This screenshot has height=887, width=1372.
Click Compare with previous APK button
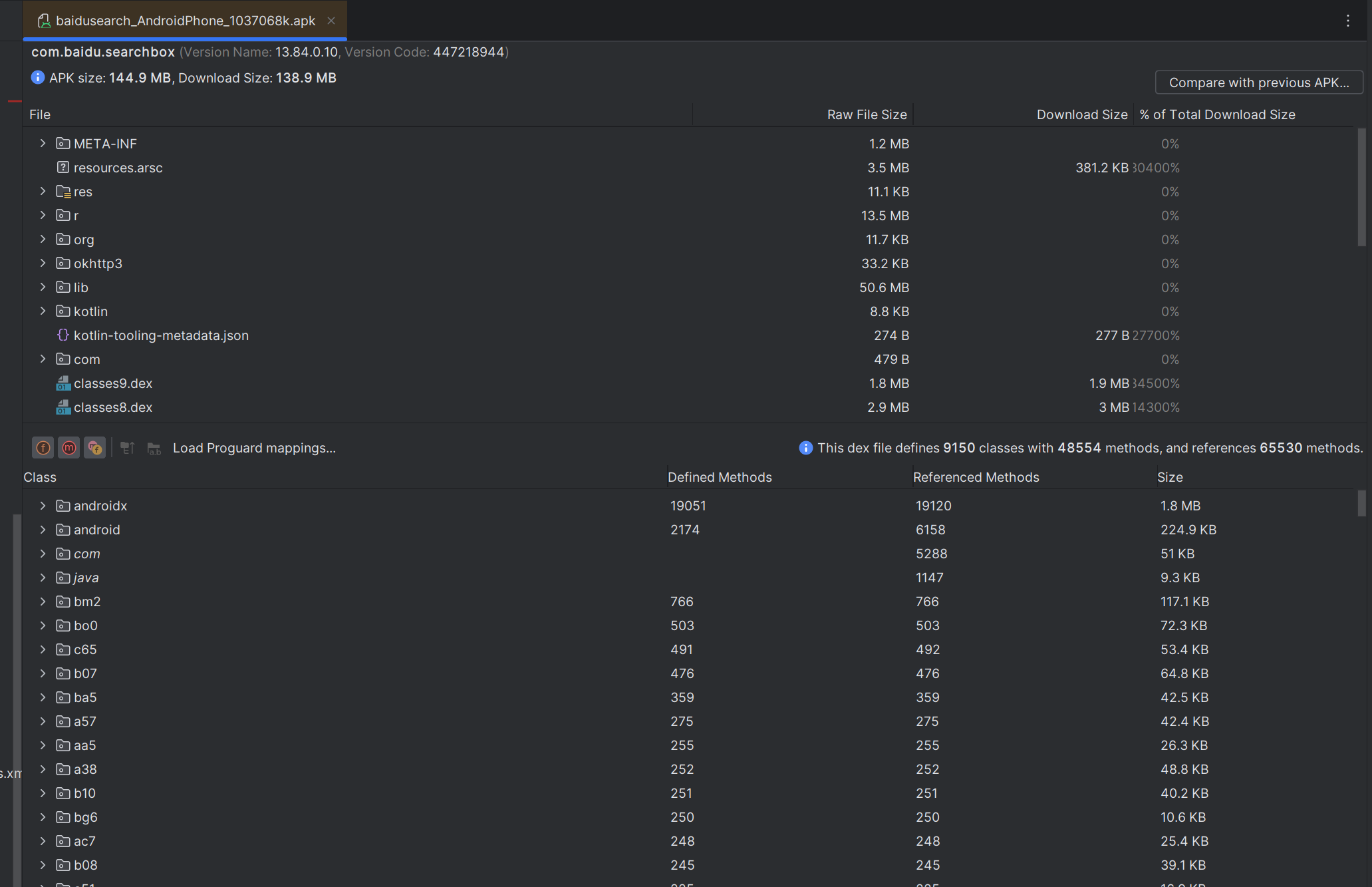tap(1258, 83)
